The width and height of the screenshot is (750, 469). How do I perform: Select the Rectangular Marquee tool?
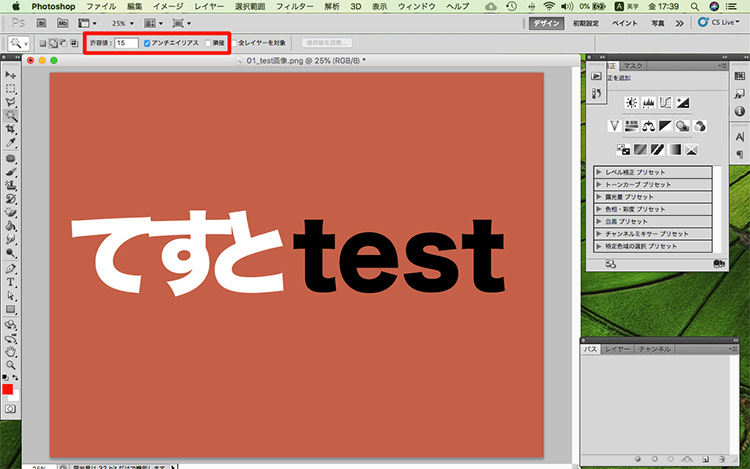click(x=11, y=89)
